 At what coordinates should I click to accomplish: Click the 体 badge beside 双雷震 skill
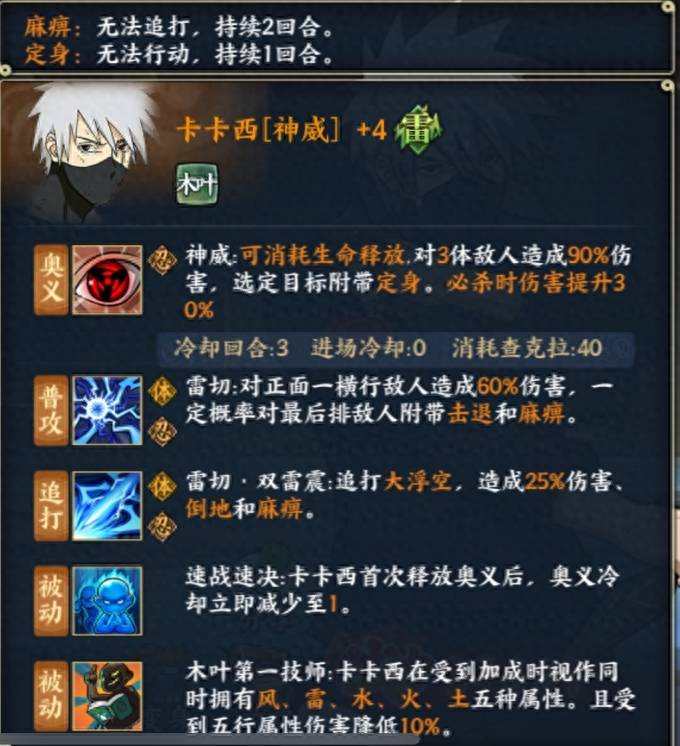coord(162,486)
